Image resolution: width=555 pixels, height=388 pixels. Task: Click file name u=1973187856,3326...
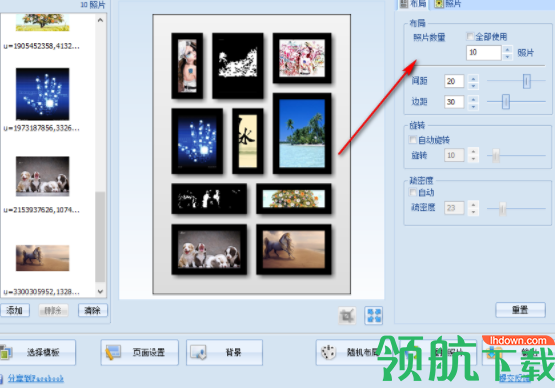41,128
